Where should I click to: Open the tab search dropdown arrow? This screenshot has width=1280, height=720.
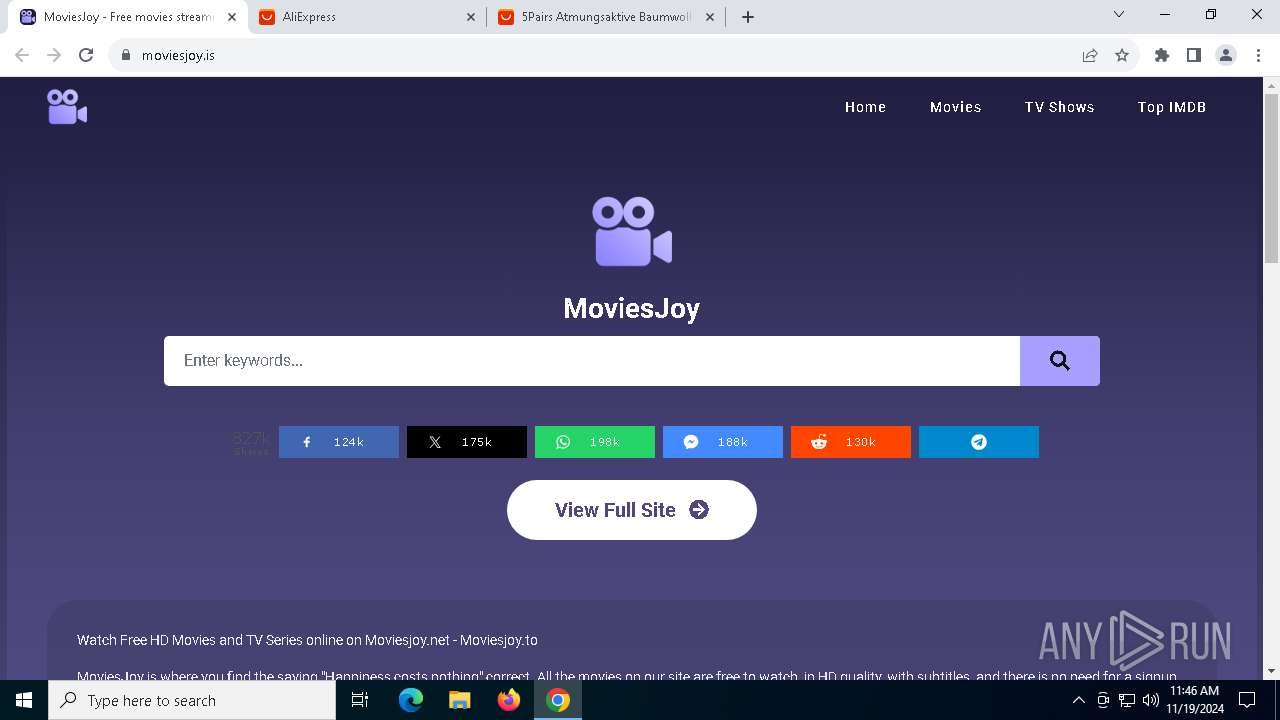[1119, 14]
